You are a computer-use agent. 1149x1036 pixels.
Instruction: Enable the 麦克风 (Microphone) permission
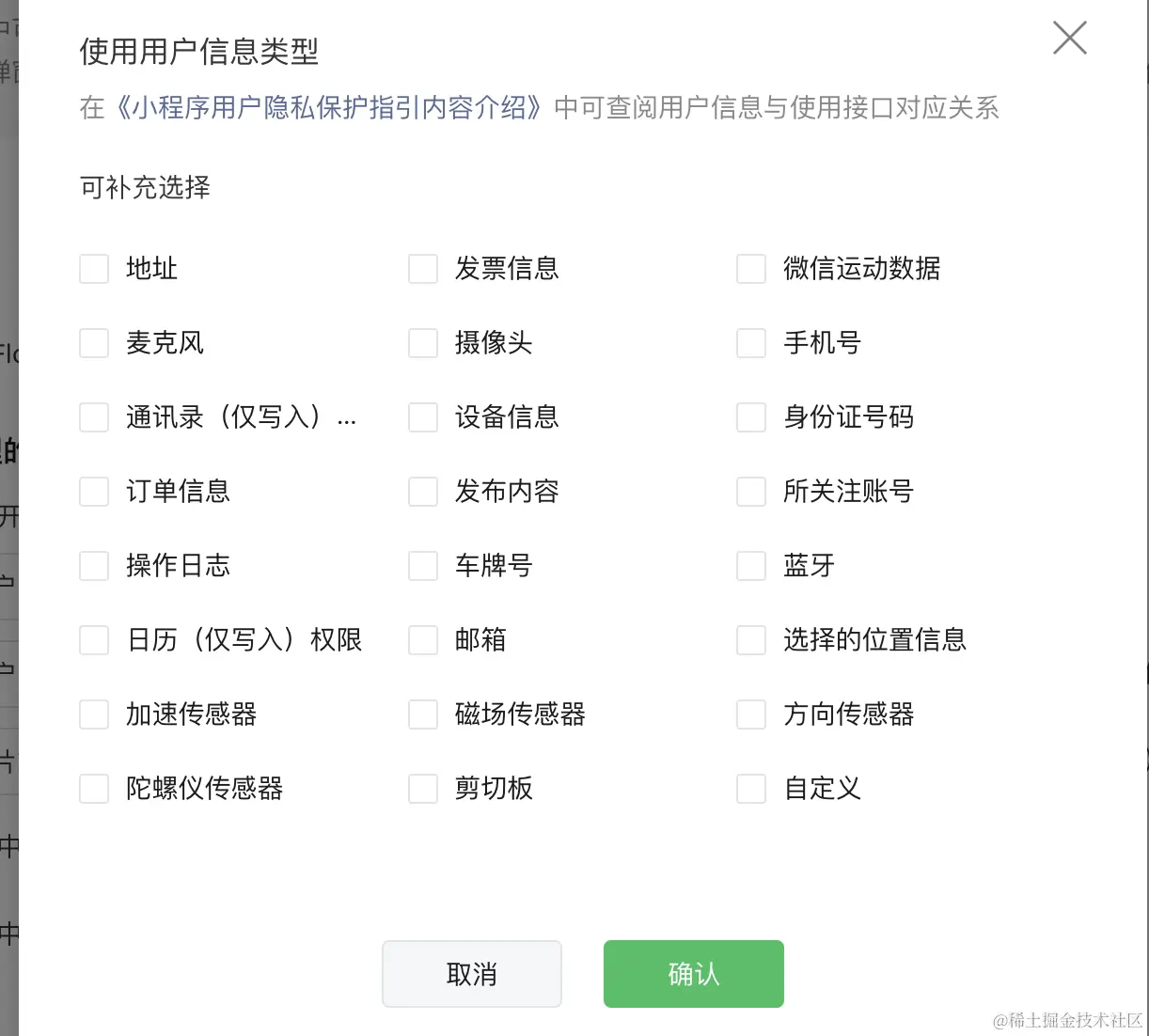tap(94, 343)
